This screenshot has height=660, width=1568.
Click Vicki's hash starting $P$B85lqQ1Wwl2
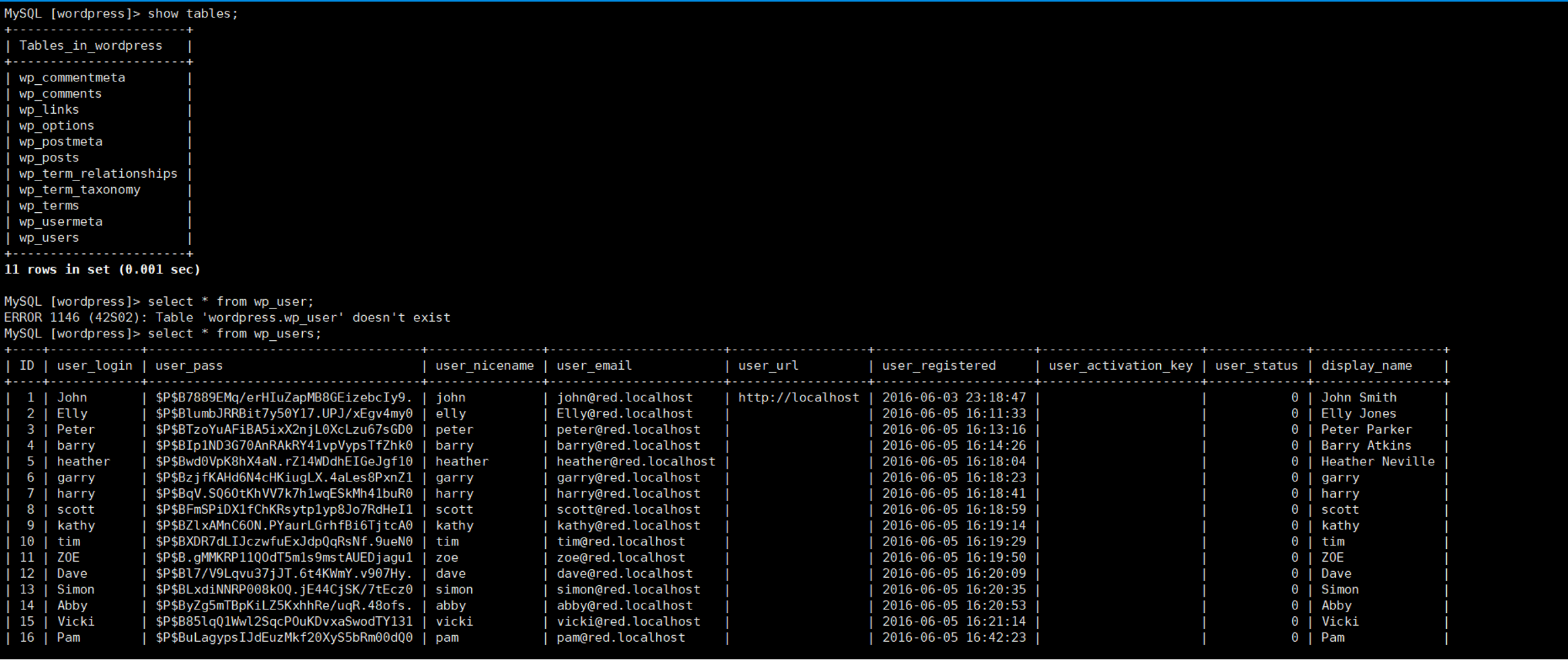(x=284, y=622)
